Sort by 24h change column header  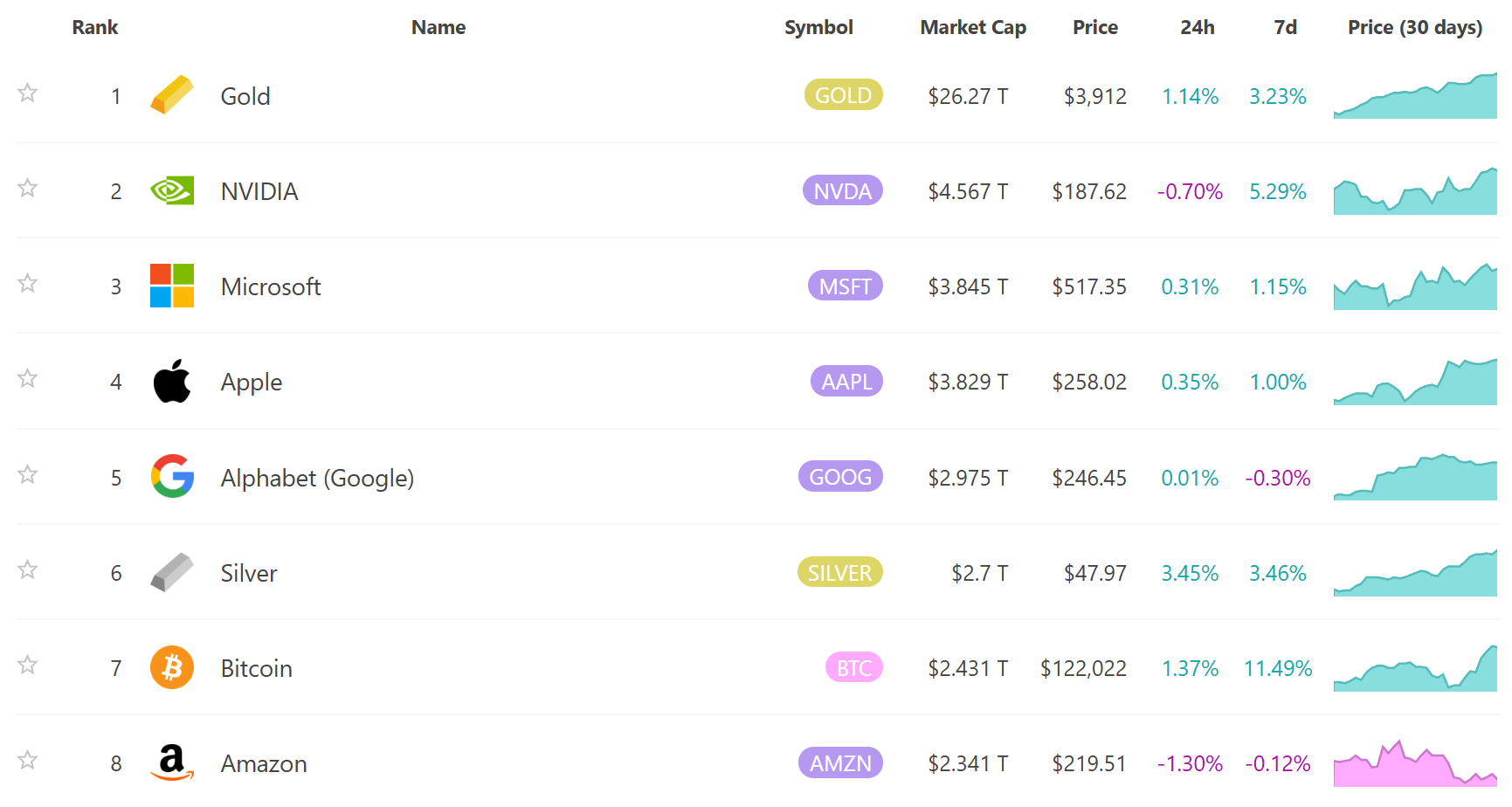[1197, 27]
